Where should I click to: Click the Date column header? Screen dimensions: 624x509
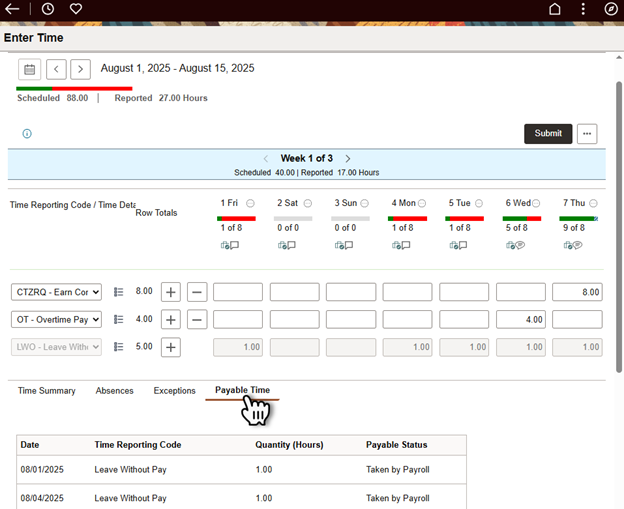(x=30, y=445)
